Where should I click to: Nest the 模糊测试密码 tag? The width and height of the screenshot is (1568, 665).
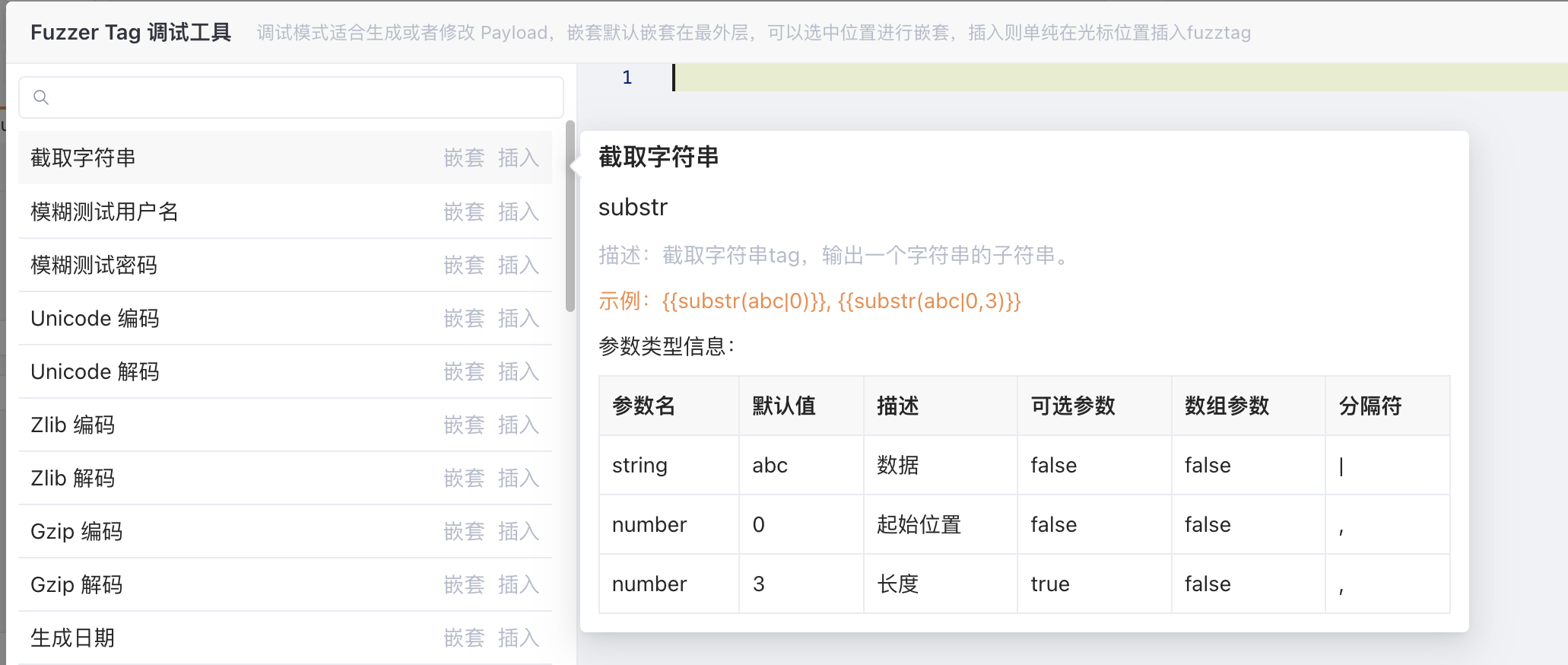pos(464,265)
